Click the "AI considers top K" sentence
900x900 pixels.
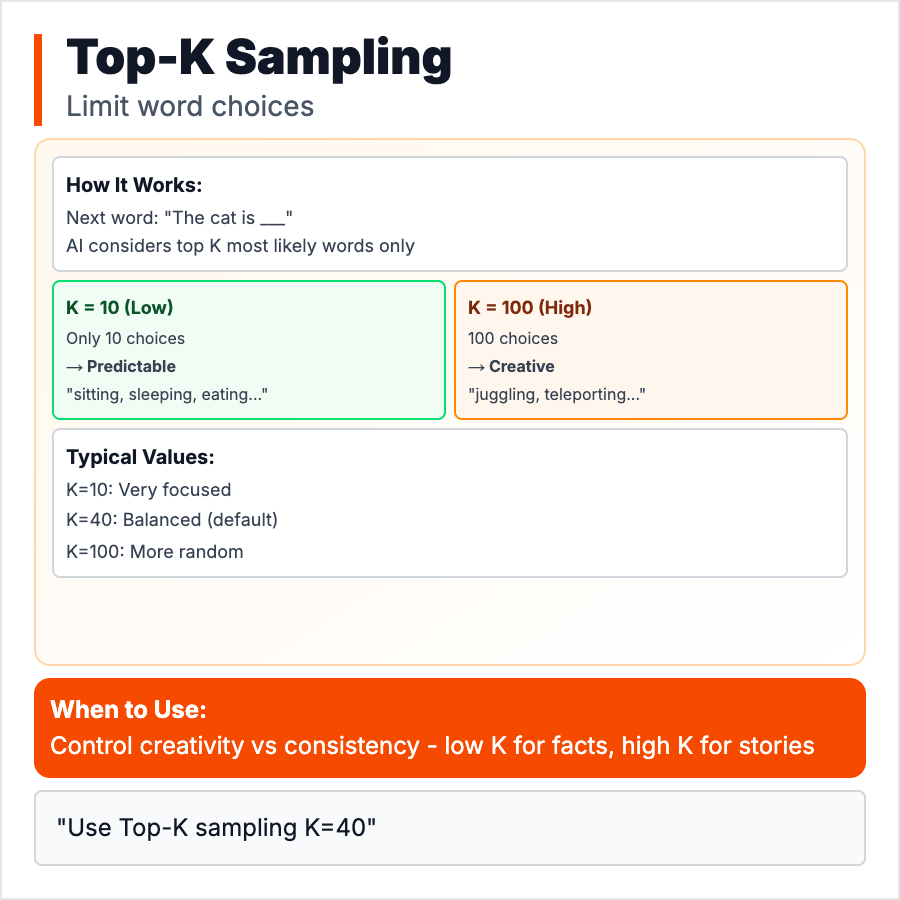click(x=240, y=245)
